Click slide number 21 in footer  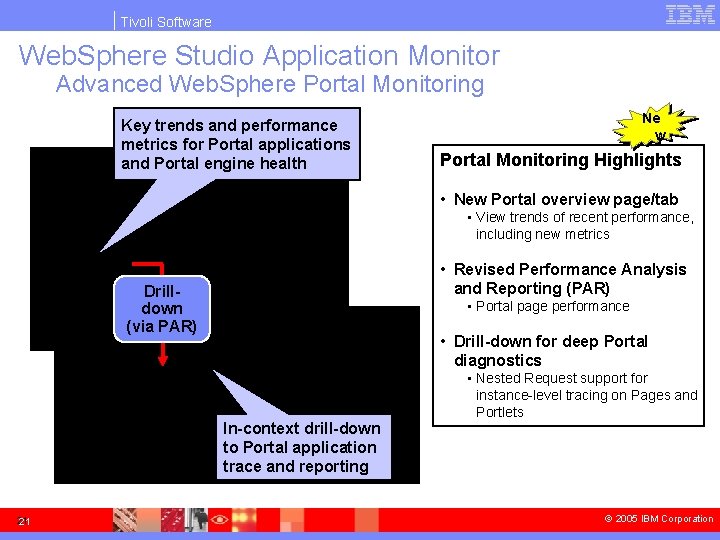[x=24, y=521]
